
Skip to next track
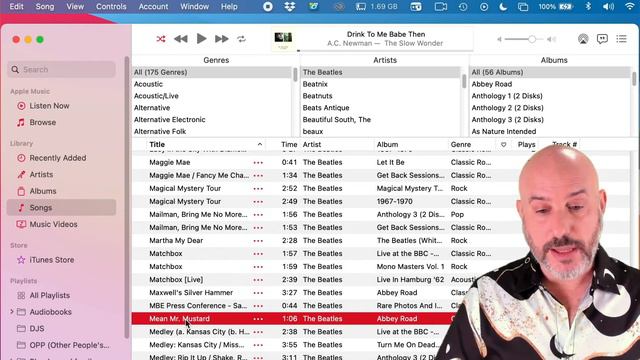point(222,39)
